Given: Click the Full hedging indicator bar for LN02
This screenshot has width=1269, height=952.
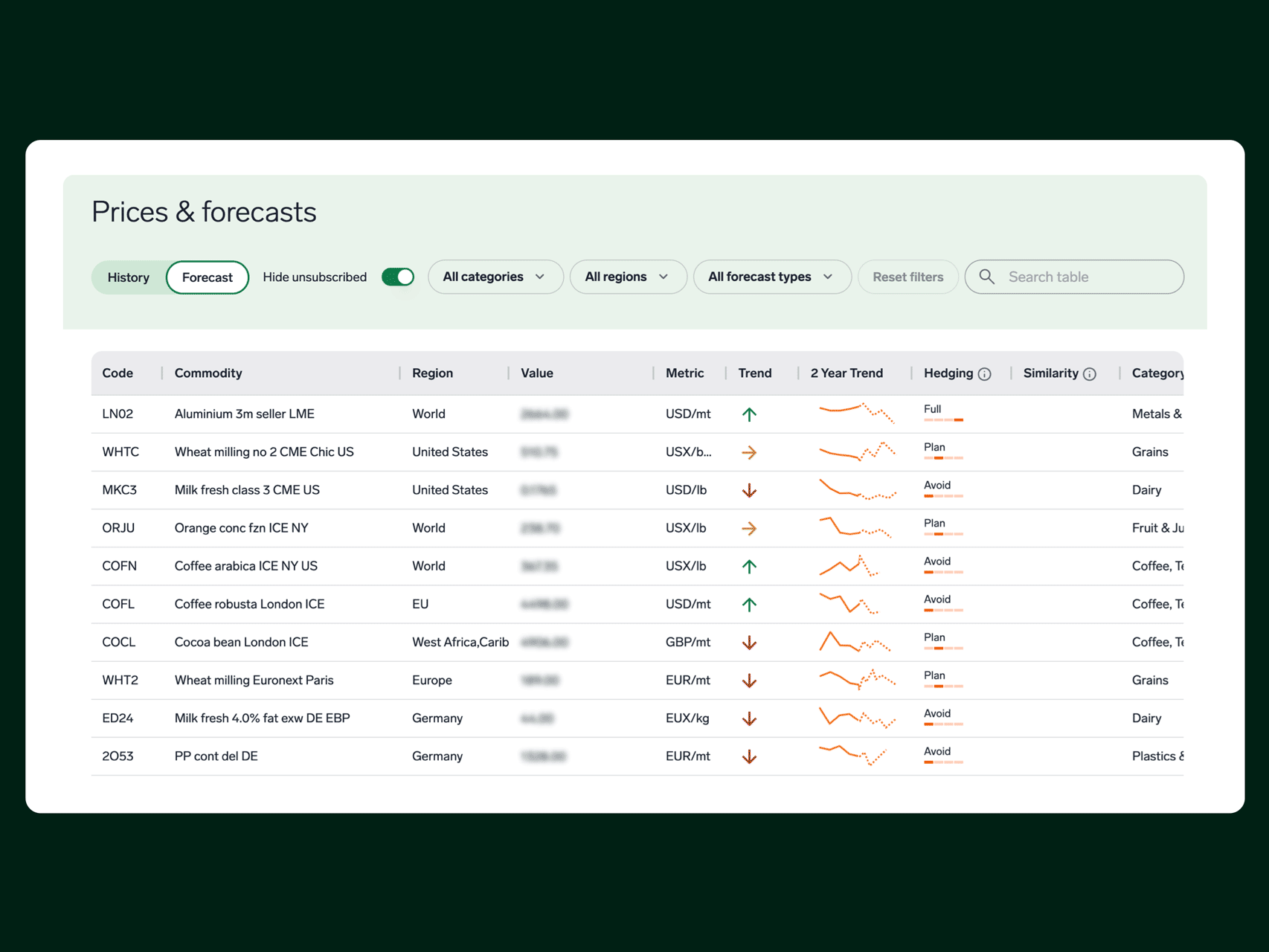Looking at the screenshot, I should point(943,420).
